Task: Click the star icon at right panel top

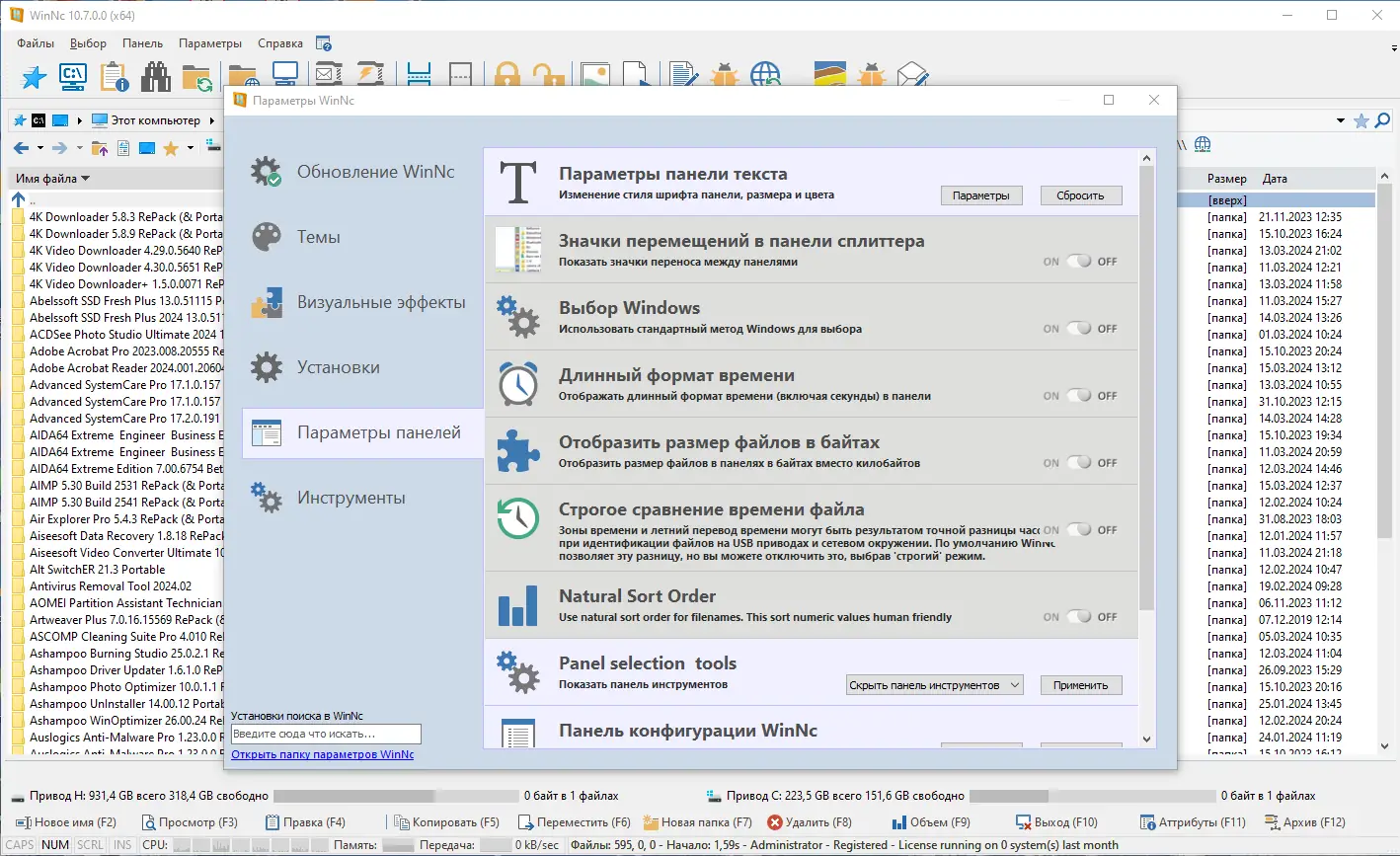Action: coord(1361,120)
